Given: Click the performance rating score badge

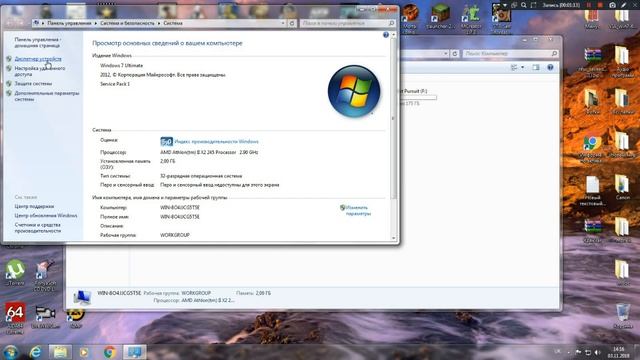Looking at the screenshot, I should point(167,142).
